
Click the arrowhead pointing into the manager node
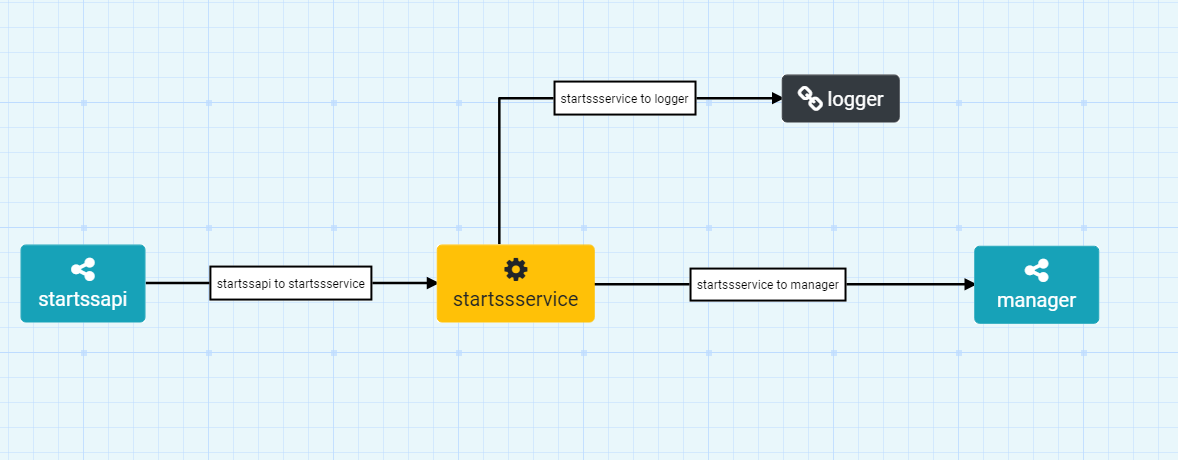(969, 284)
